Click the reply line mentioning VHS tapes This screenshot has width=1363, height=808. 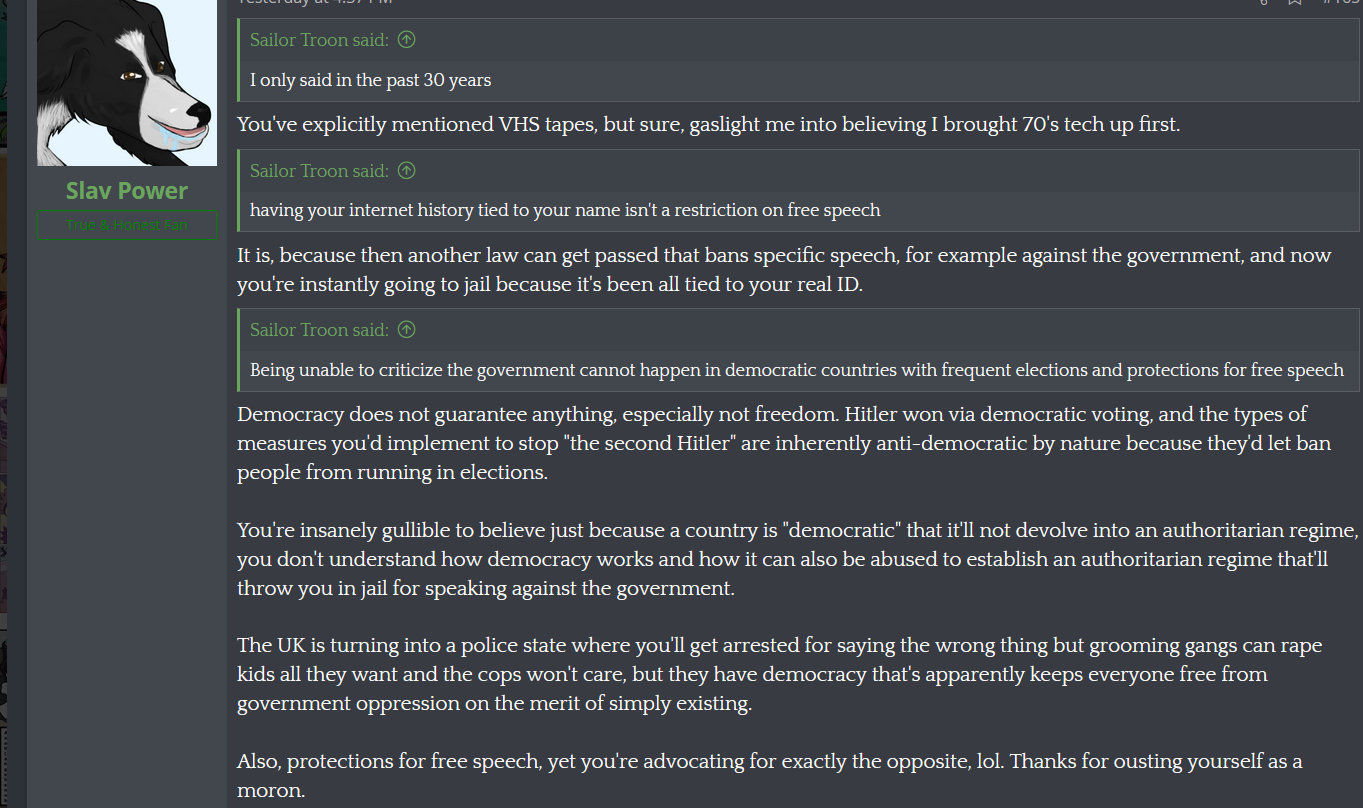coord(708,125)
